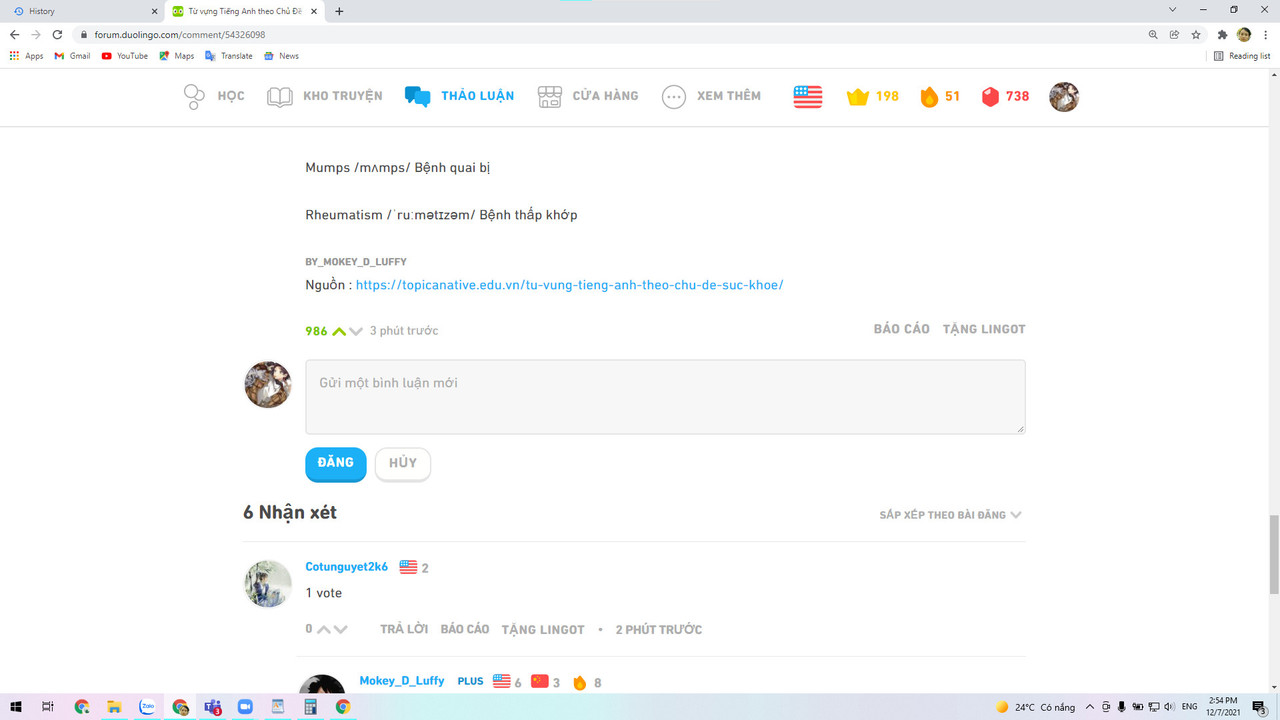The image size is (1280, 720).
Task: Open Chrome three-dot menu
Action: point(1266,34)
